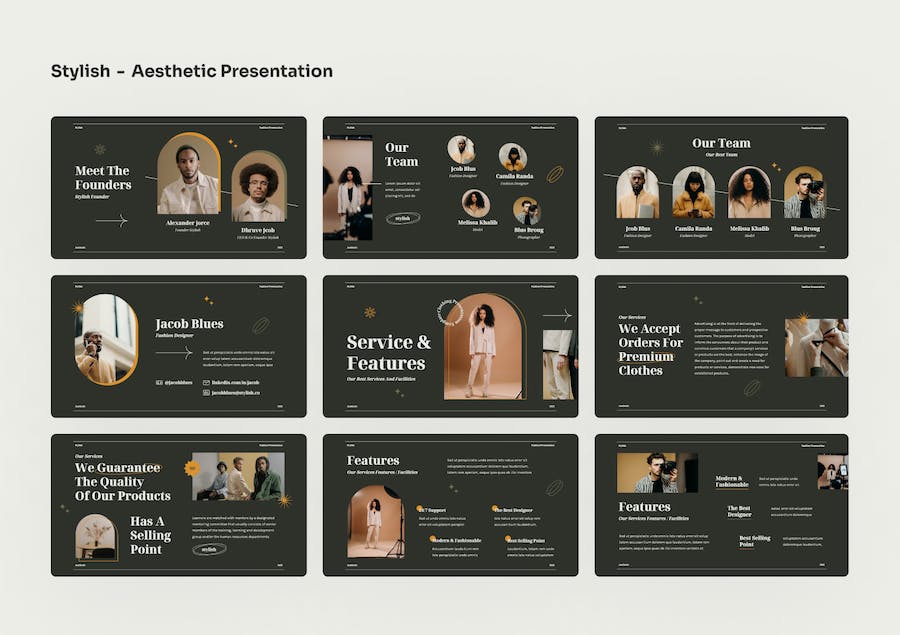Select Alexander Jorce's arched portrait

(x=189, y=175)
